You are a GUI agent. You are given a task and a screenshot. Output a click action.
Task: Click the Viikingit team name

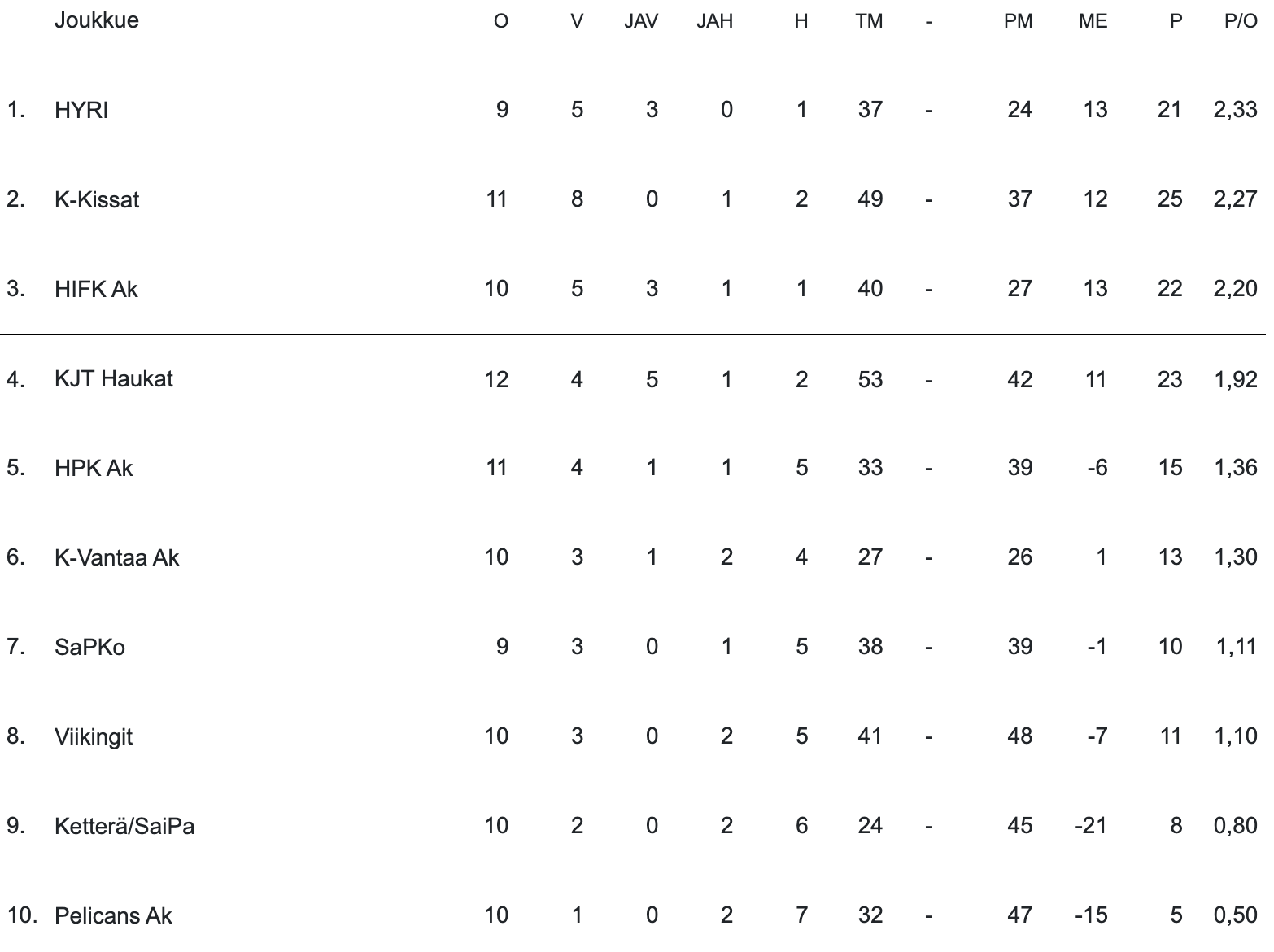(x=94, y=736)
